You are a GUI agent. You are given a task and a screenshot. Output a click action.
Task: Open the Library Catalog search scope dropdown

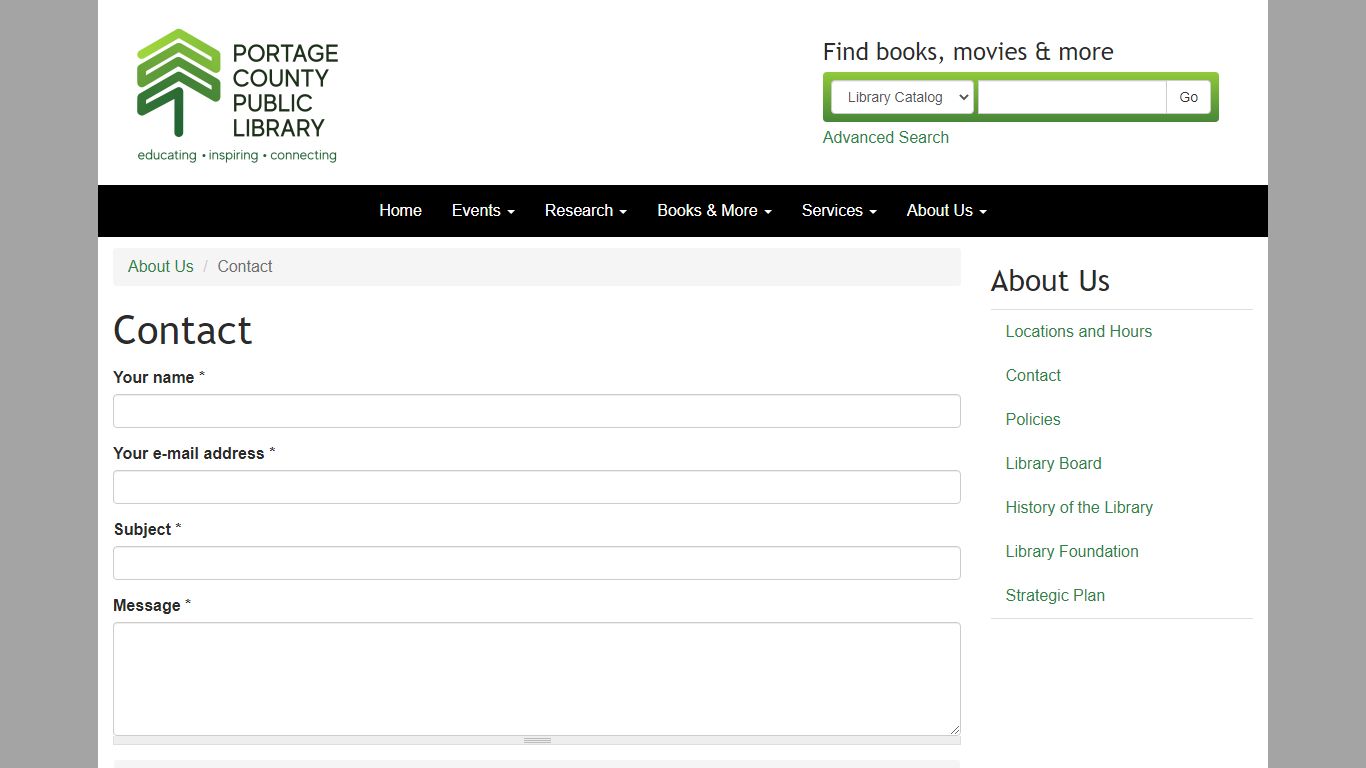pyautogui.click(x=902, y=97)
